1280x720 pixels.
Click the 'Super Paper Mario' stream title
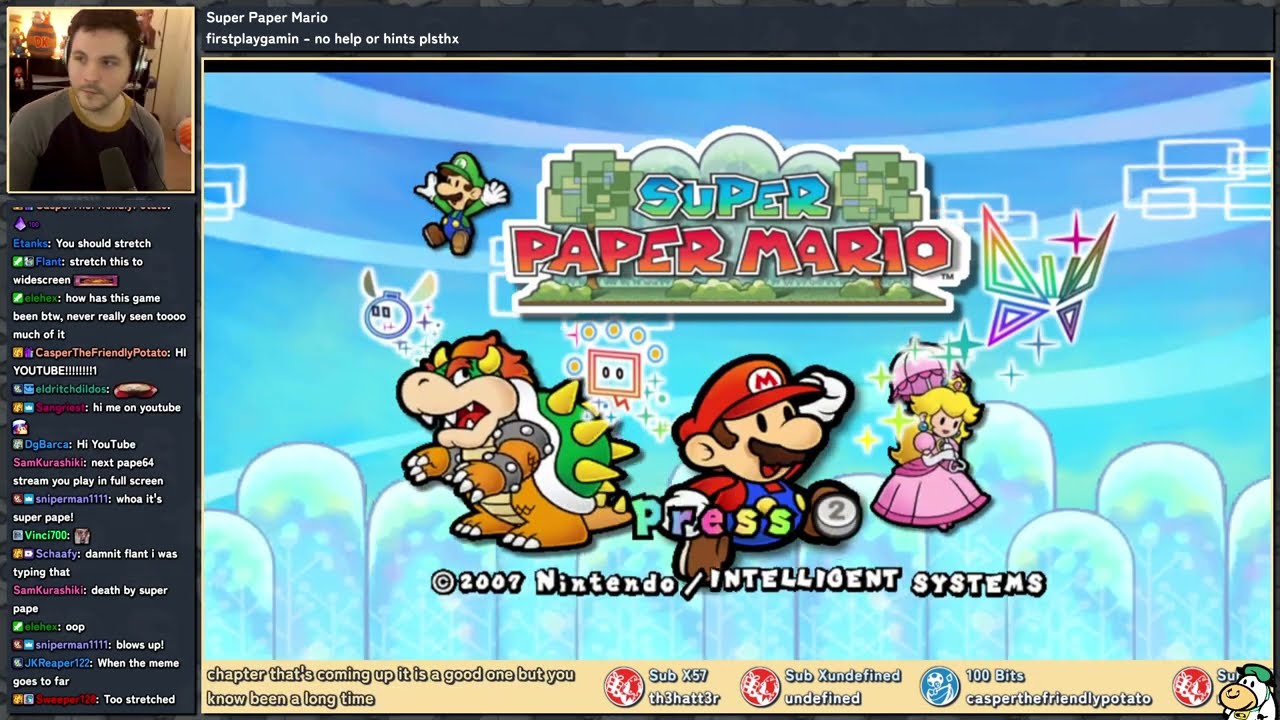(267, 17)
